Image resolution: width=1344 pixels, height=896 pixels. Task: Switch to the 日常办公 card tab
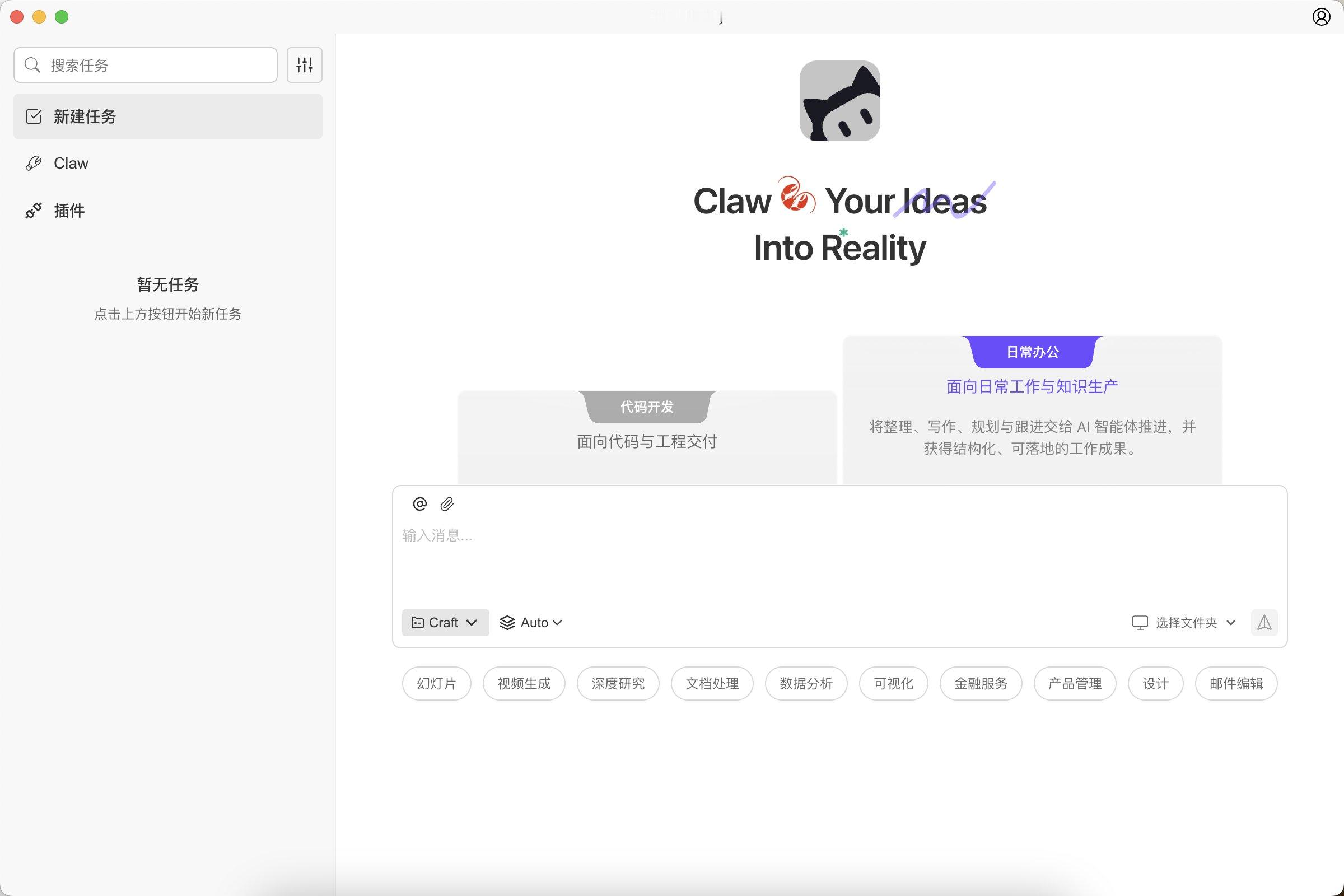pyautogui.click(x=1032, y=352)
